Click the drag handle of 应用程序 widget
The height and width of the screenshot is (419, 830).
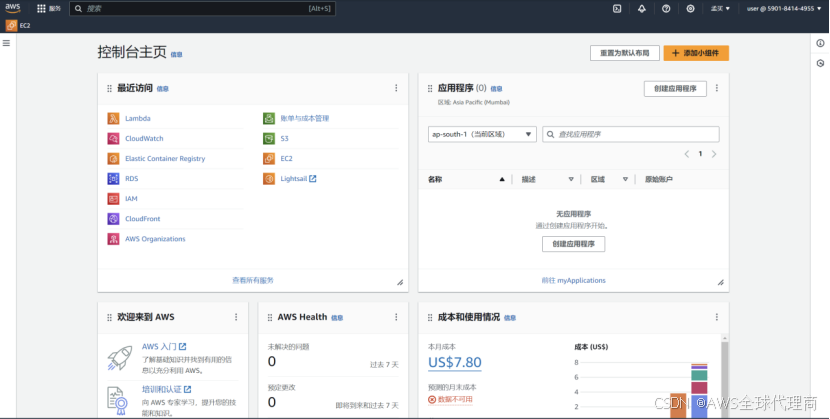pyautogui.click(x=430, y=88)
